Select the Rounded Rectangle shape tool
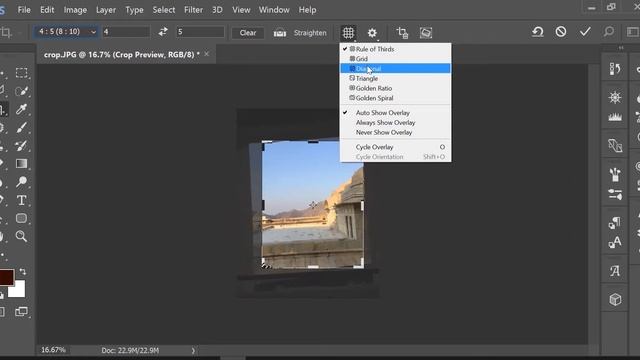640x360 pixels. pyautogui.click(x=22, y=218)
